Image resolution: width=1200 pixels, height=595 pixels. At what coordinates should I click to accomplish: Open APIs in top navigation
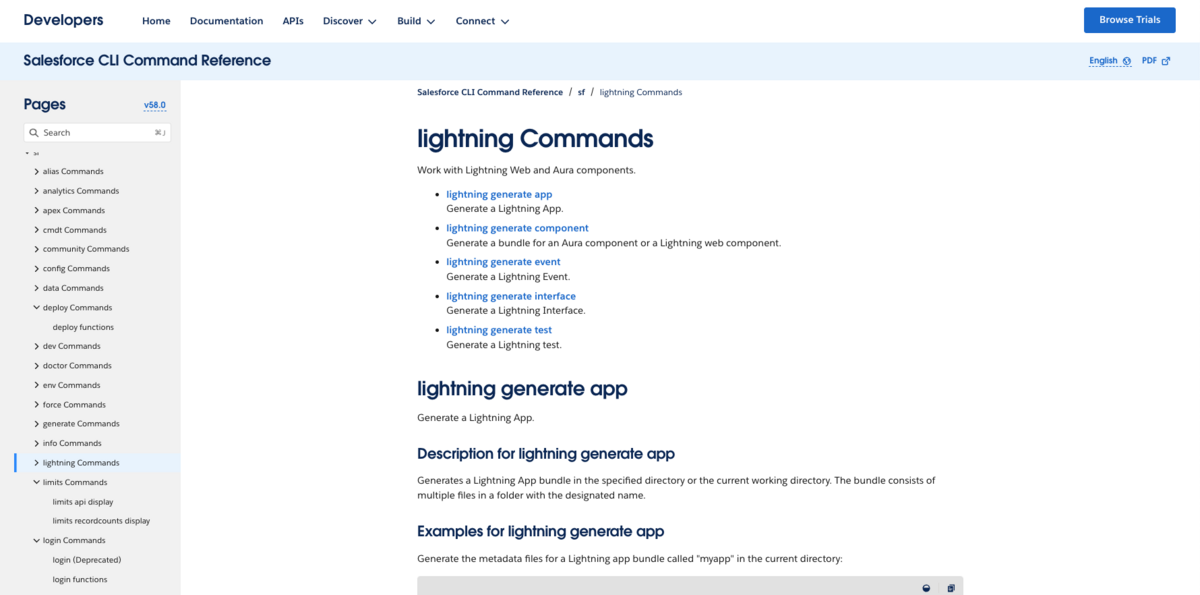(293, 21)
